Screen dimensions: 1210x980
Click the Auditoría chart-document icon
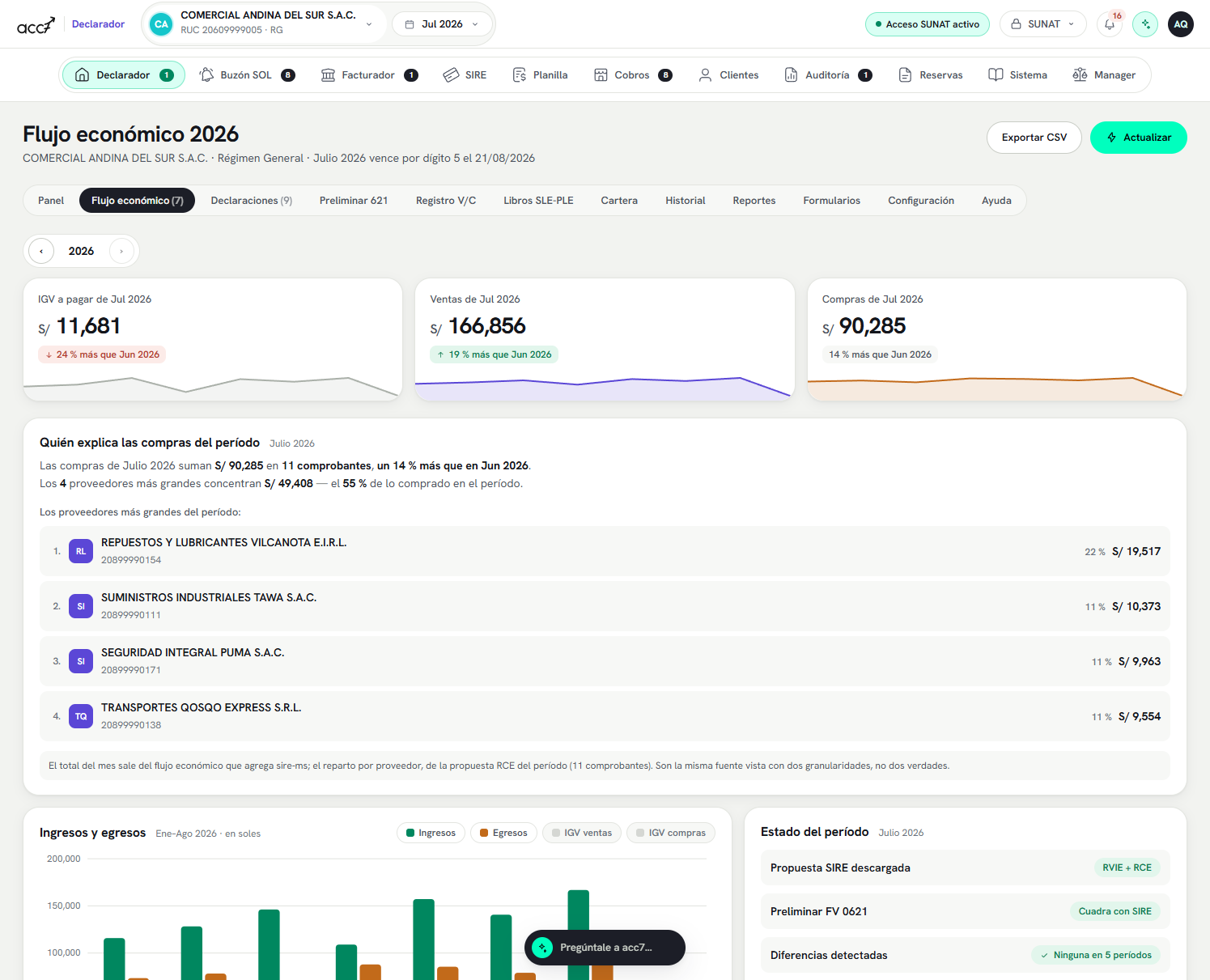click(x=791, y=75)
